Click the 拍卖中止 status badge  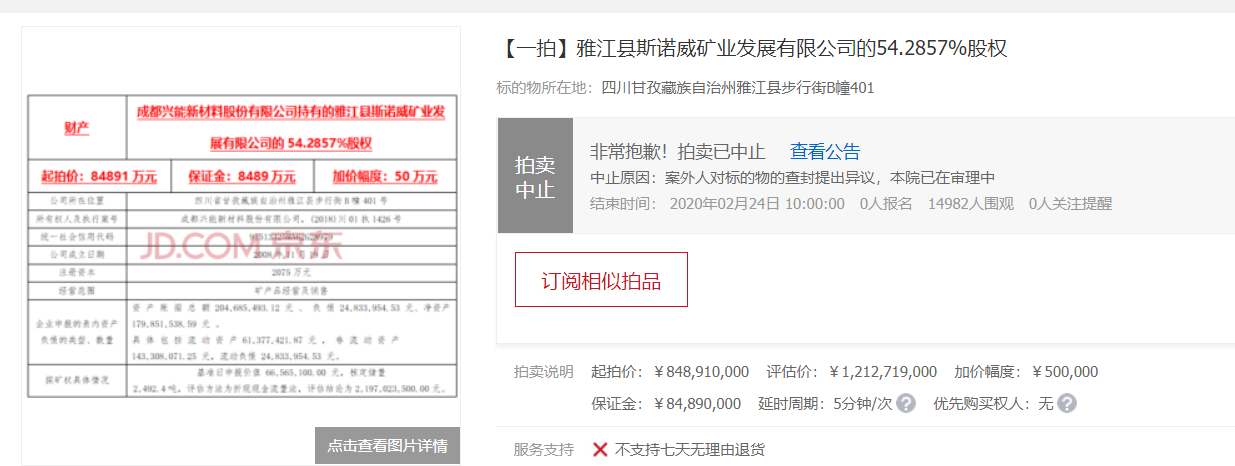pyautogui.click(x=535, y=175)
